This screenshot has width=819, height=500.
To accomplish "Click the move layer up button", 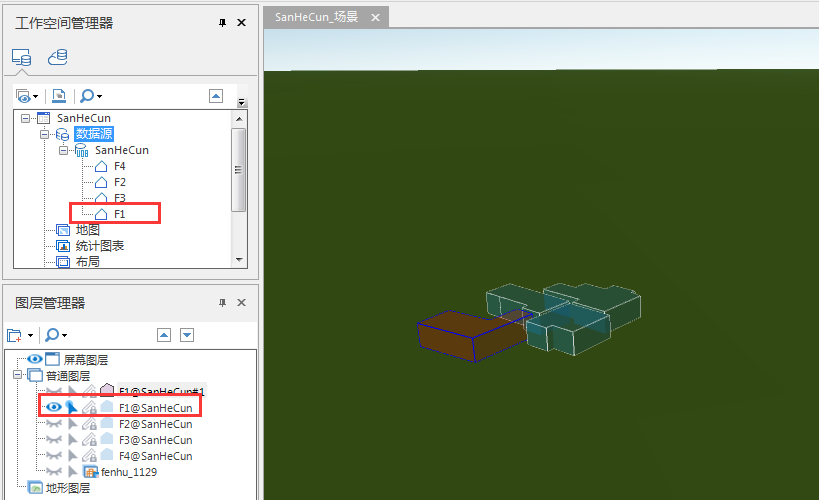I will click(x=164, y=335).
